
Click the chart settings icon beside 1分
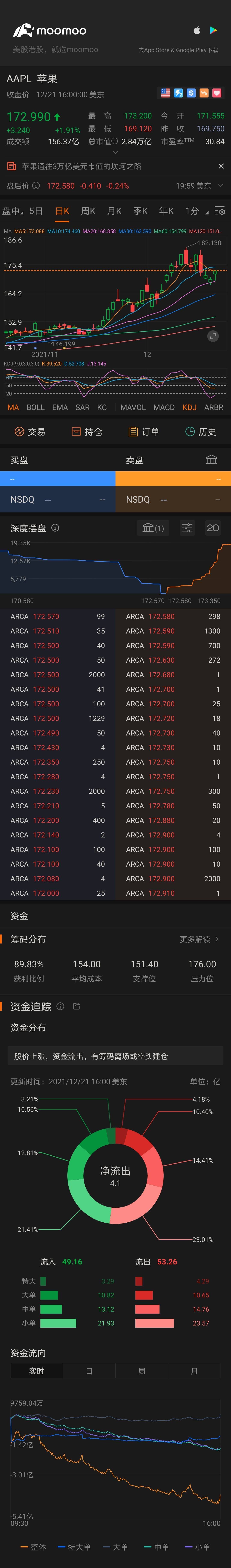coord(220,211)
